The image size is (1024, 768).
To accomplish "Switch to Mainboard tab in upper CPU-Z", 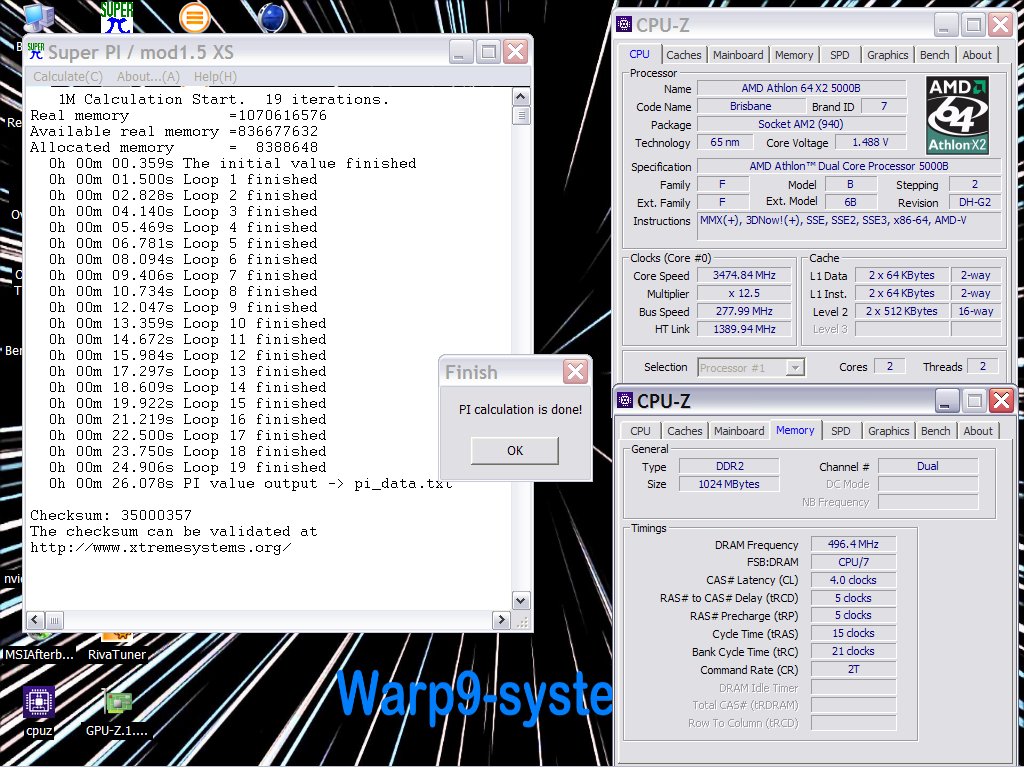I will (x=738, y=55).
